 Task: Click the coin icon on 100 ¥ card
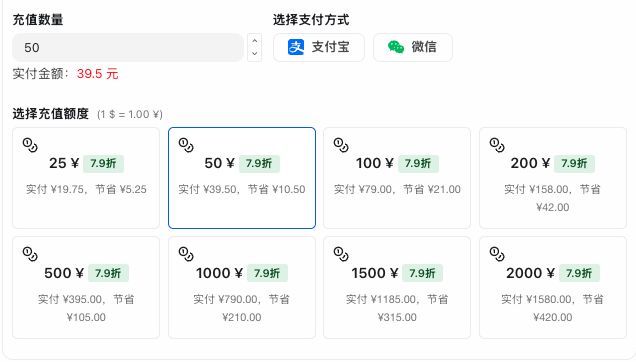[x=341, y=145]
